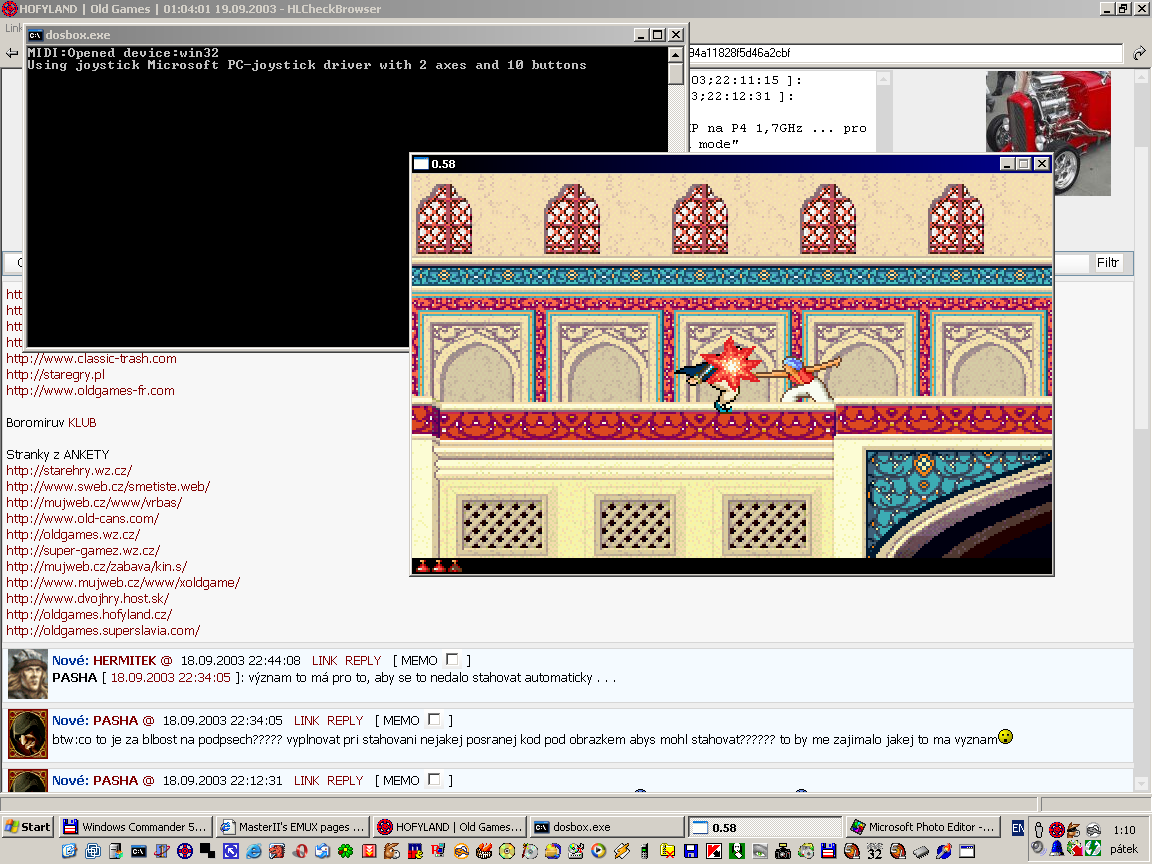Switch to HOFYLAND Old Games taskbar button

pyautogui.click(x=450, y=827)
